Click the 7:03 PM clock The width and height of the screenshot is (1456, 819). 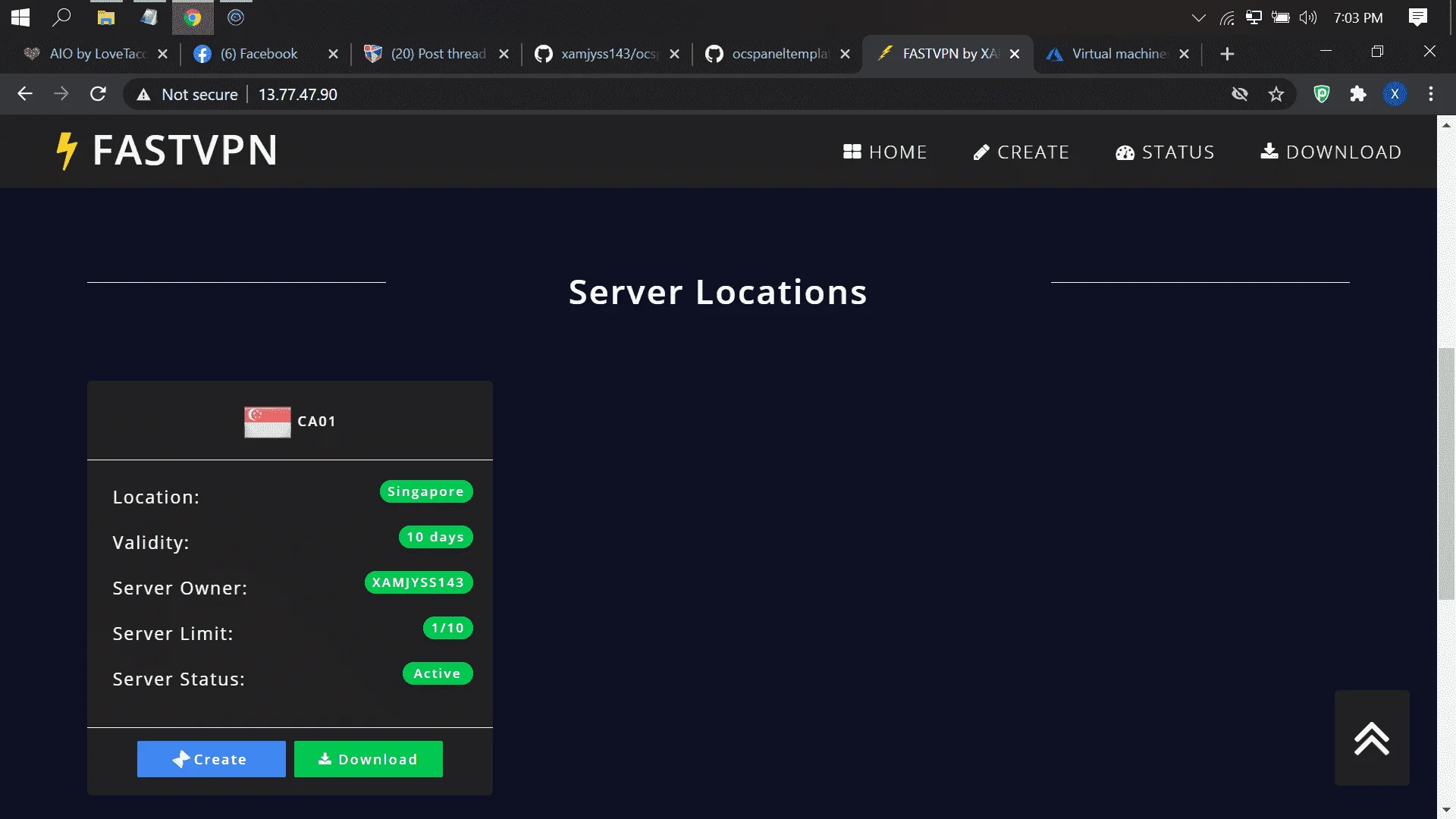click(1358, 17)
